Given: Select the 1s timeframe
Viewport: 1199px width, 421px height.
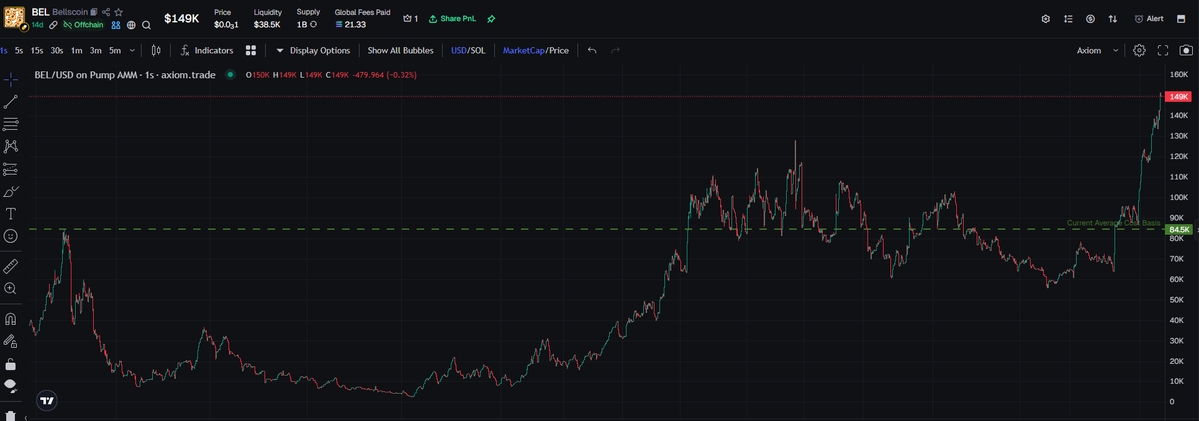Looking at the screenshot, I should tap(4, 50).
